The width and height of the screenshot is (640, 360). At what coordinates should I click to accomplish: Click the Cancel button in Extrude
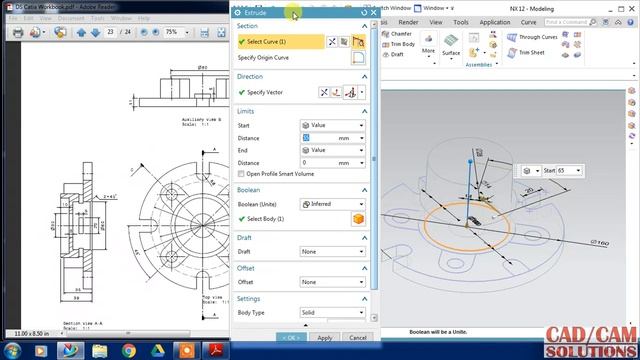coord(358,338)
